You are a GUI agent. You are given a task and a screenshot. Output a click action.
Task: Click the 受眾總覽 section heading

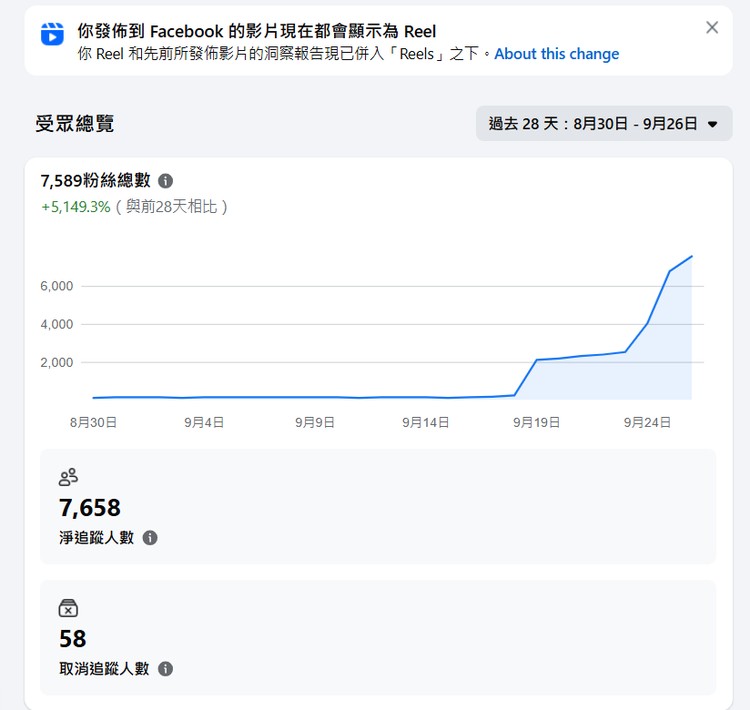click(75, 123)
